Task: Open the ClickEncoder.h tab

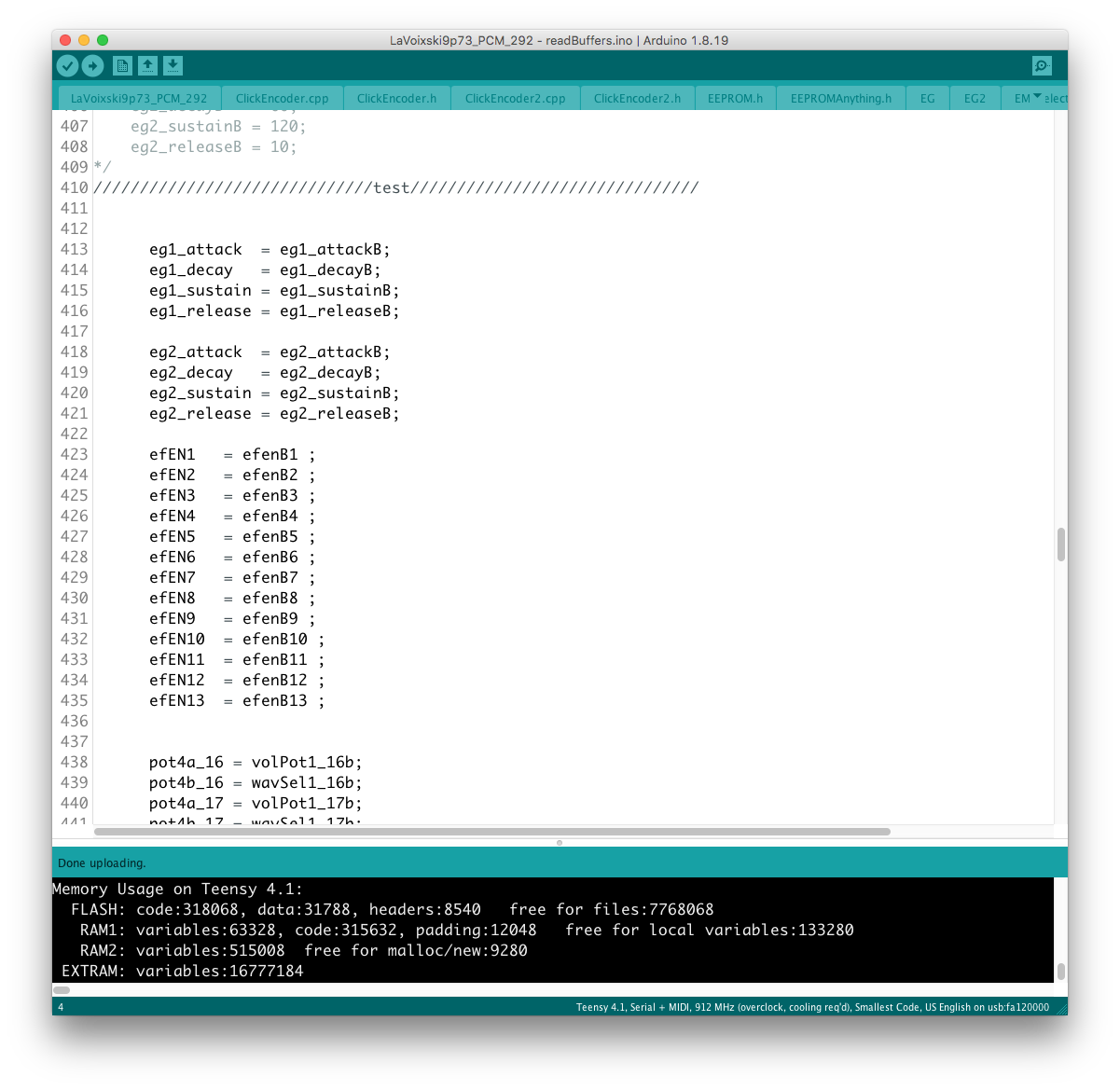Action: 396,98
